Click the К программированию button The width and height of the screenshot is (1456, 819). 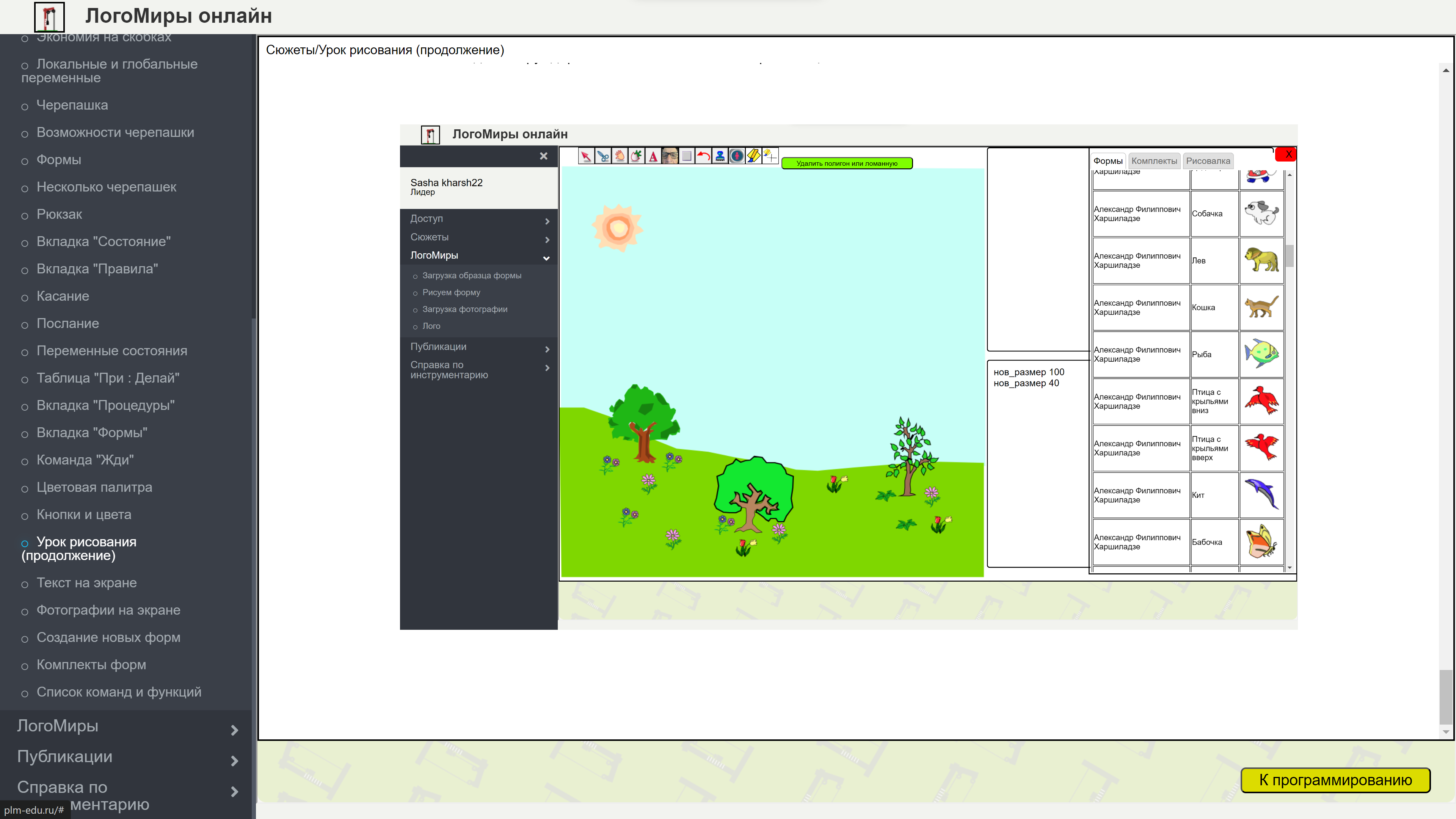coord(1335,780)
